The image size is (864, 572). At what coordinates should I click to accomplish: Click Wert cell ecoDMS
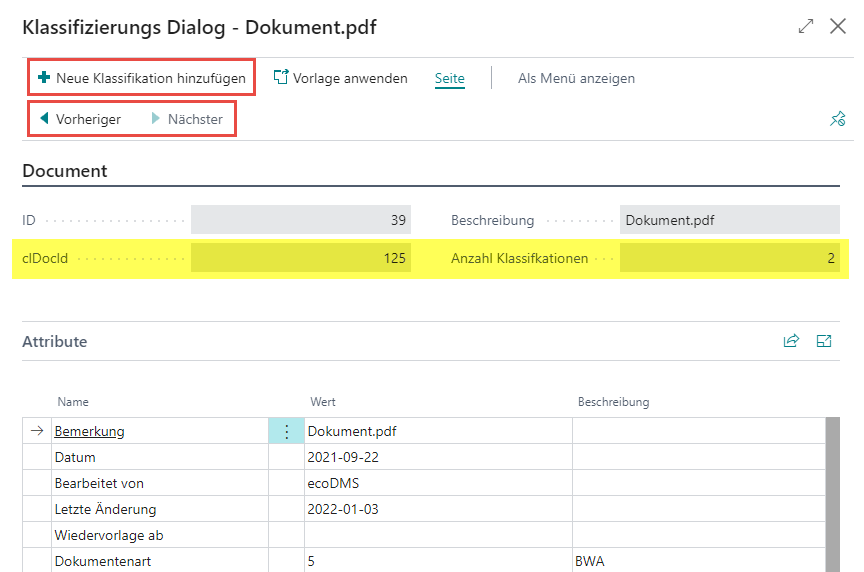point(438,483)
